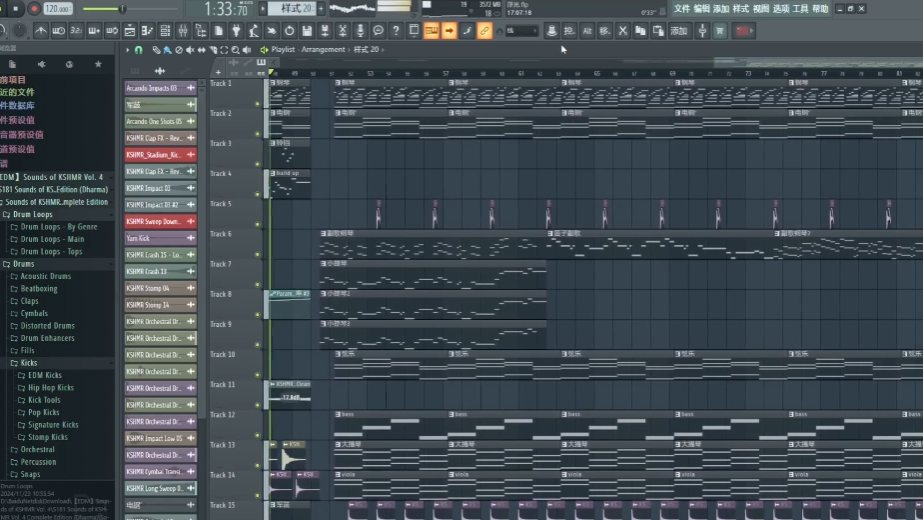Toggle mute LED on Track 4
Screen dimensions: 923x520
point(257,193)
